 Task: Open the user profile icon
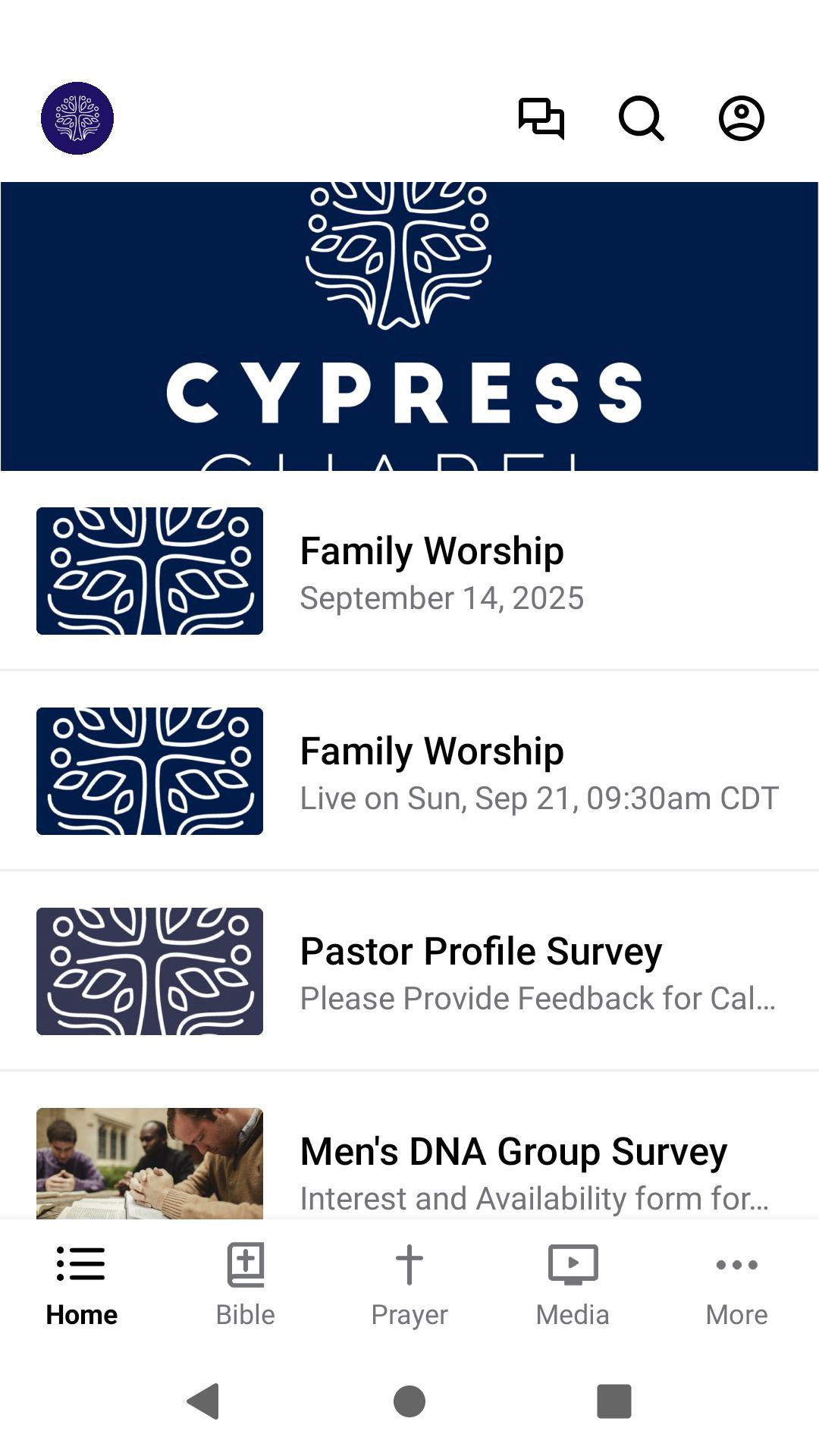click(741, 118)
